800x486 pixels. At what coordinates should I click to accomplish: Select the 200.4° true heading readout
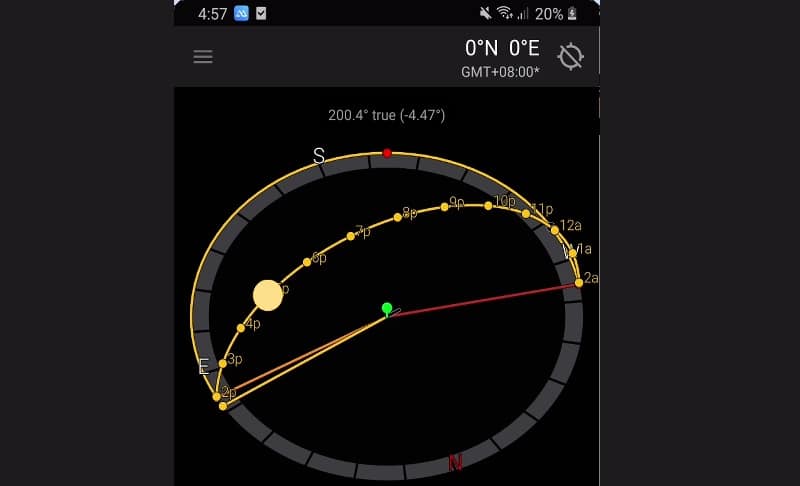click(386, 115)
